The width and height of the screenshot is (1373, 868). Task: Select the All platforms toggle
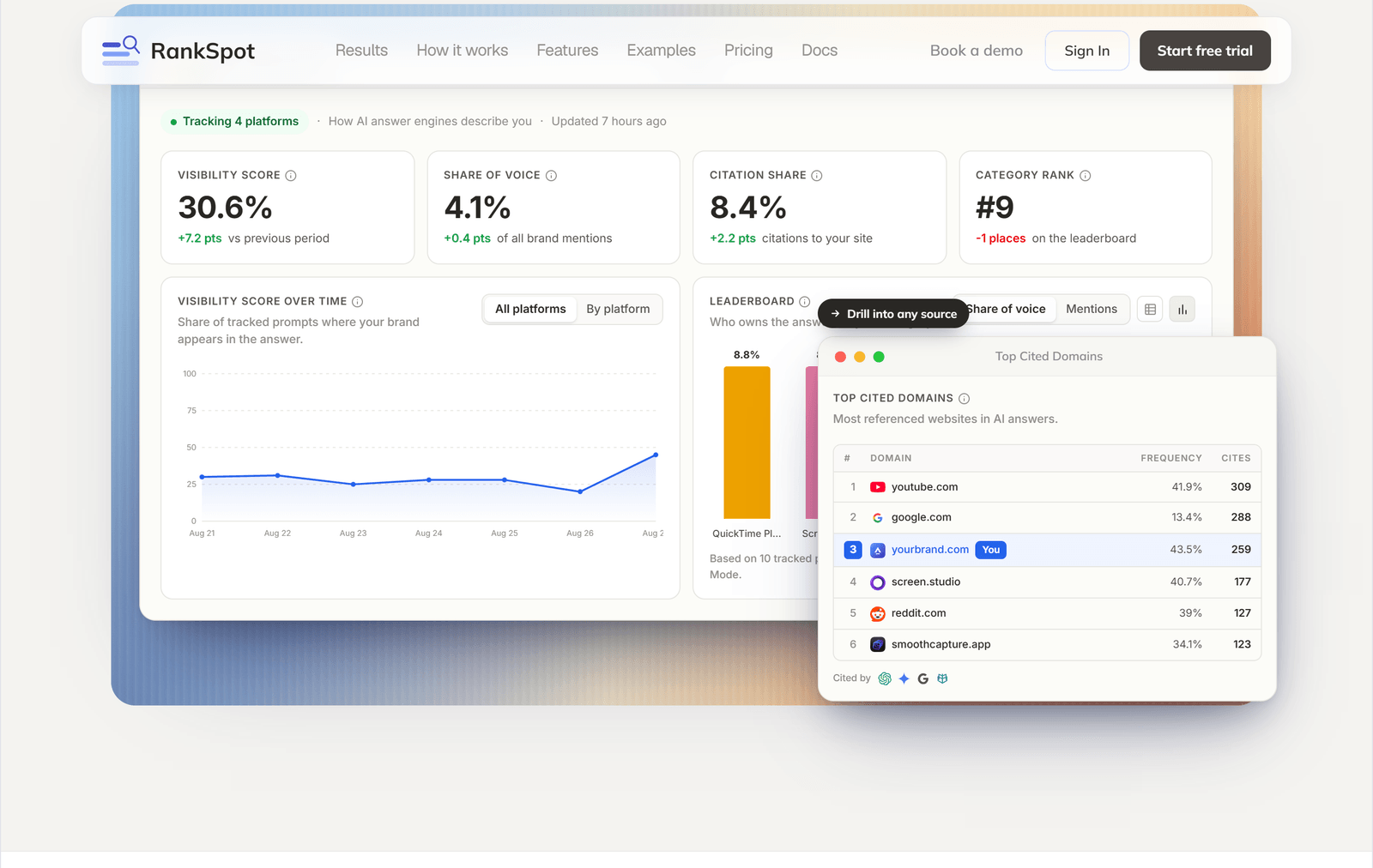(530, 310)
